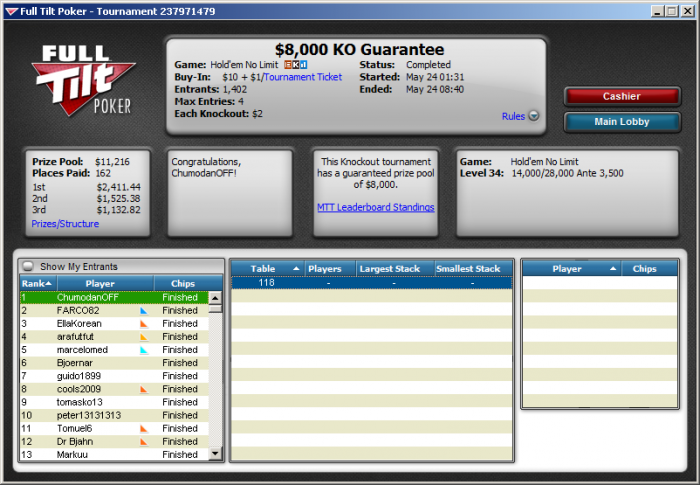
Task: Click the entrants list scrollbar thumb
Action: click(x=215, y=309)
